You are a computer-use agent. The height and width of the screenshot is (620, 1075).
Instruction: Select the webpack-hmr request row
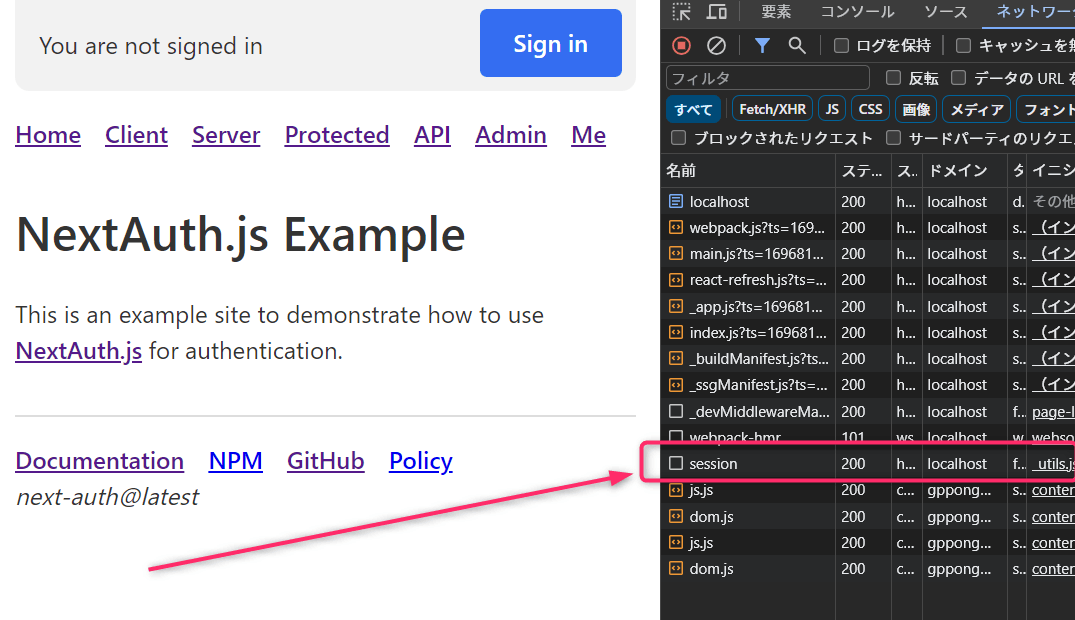click(868, 437)
